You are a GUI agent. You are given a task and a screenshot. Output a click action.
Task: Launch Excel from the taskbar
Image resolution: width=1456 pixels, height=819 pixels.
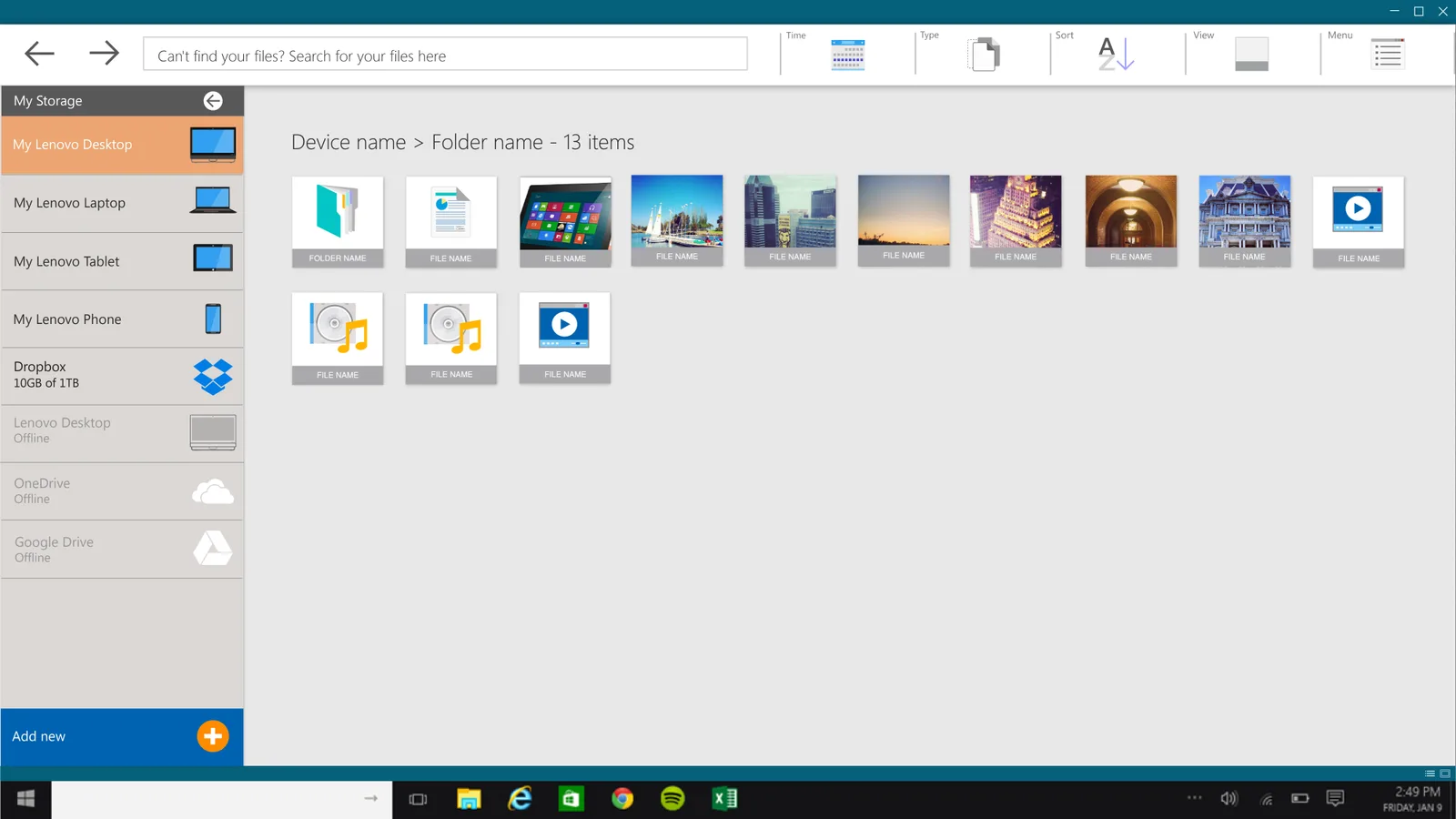[x=724, y=799]
